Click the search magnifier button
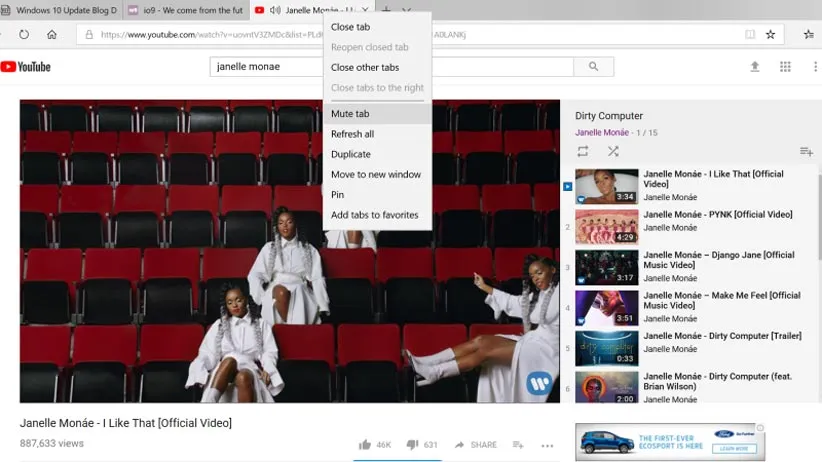 coord(593,67)
